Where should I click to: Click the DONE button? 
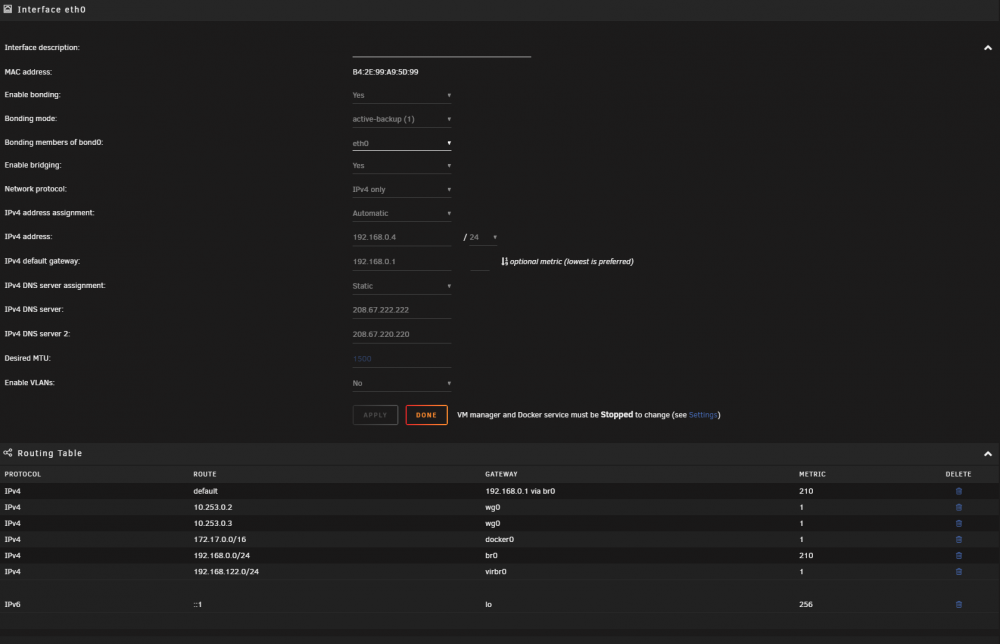pyautogui.click(x=426, y=415)
